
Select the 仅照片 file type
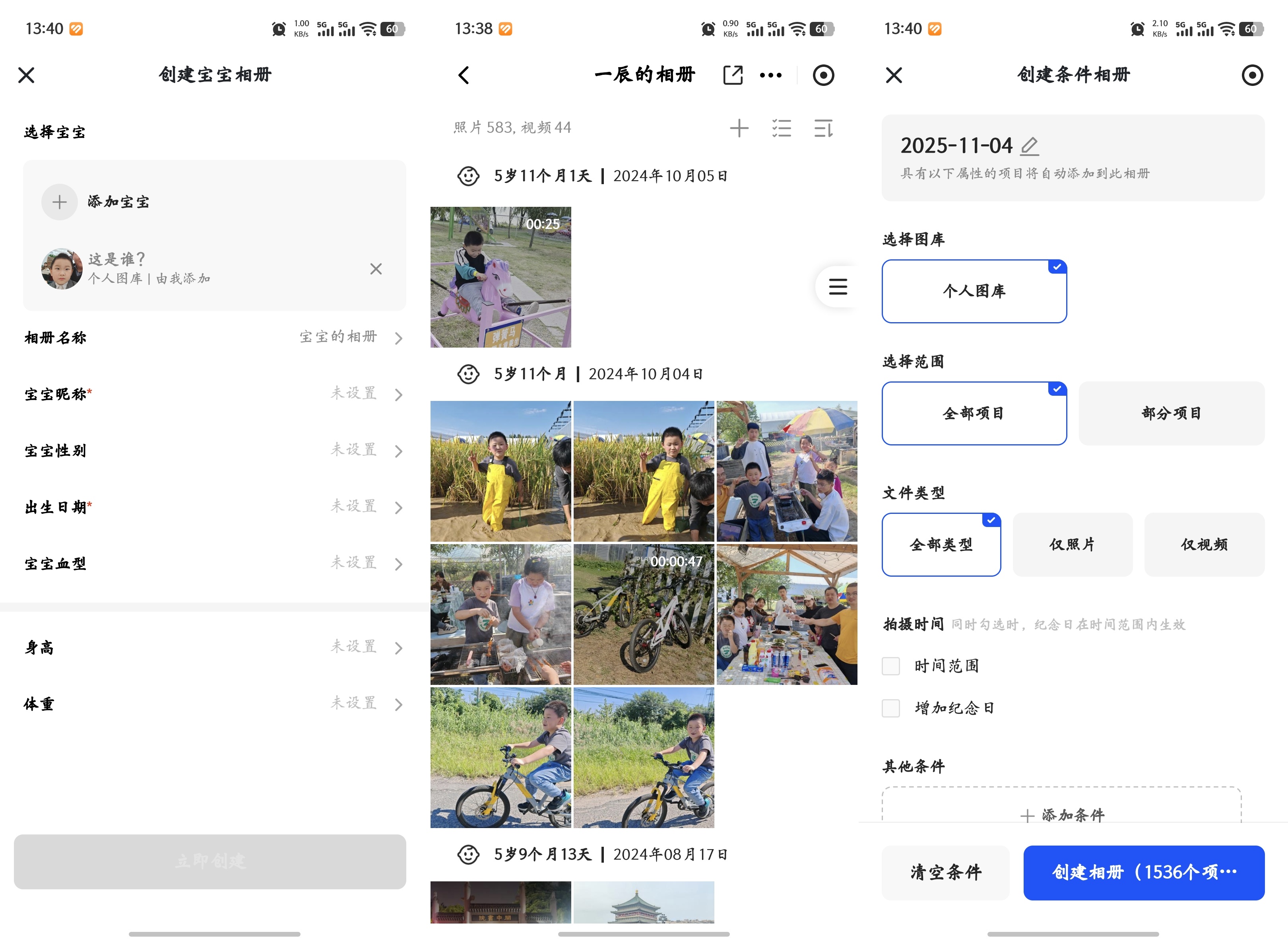[x=1072, y=544]
